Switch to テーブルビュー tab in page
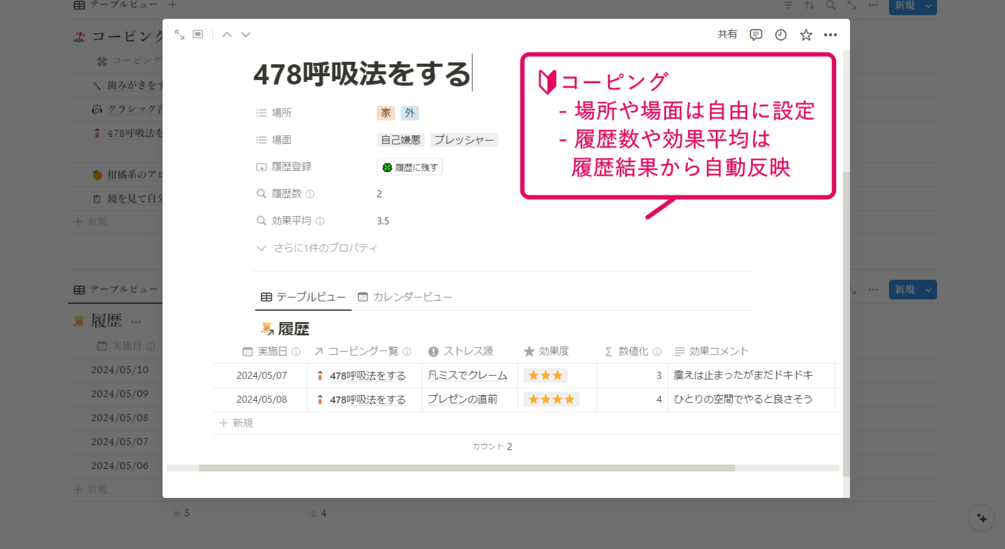Screen dimensions: 1005x549 303,297
